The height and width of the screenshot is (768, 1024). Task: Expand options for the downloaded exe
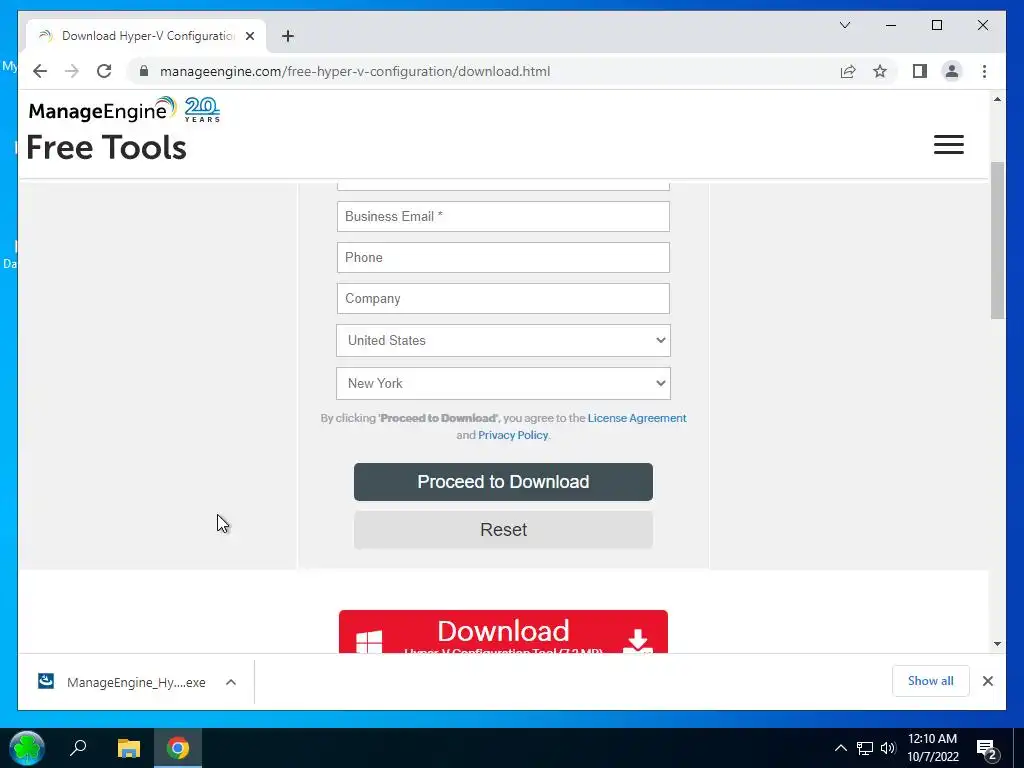(231, 682)
